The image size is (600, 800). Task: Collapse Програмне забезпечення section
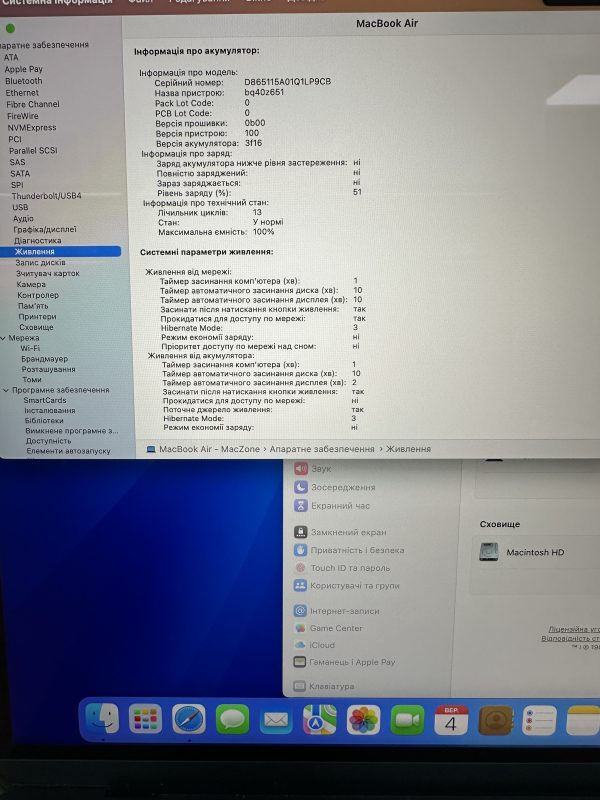click(x=6, y=390)
